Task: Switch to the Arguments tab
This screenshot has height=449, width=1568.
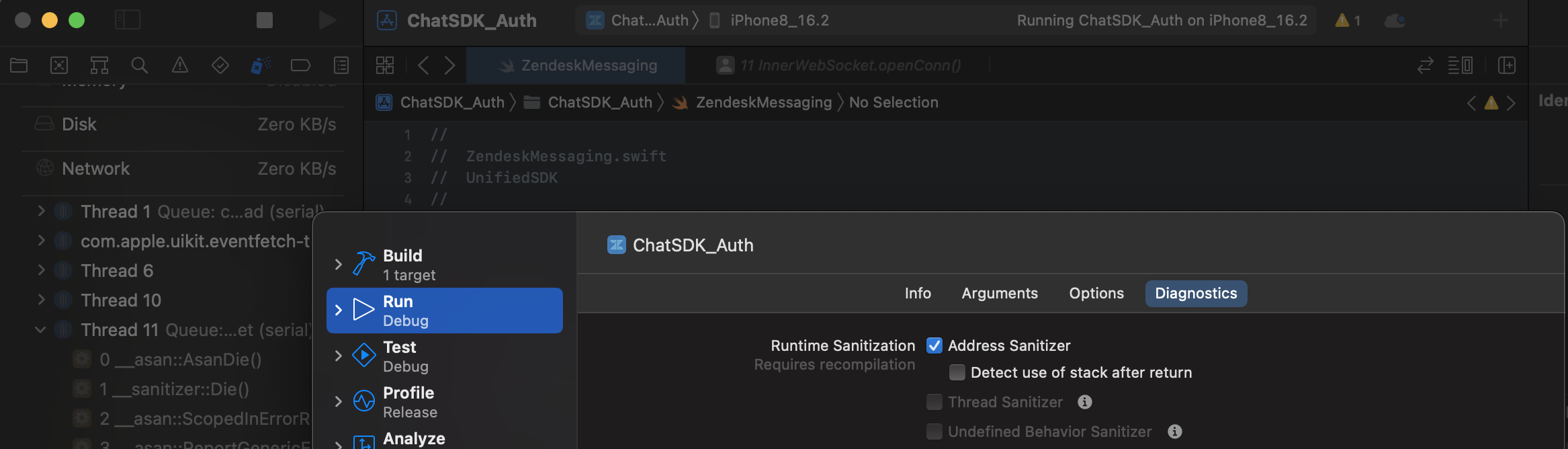Action: [999, 294]
